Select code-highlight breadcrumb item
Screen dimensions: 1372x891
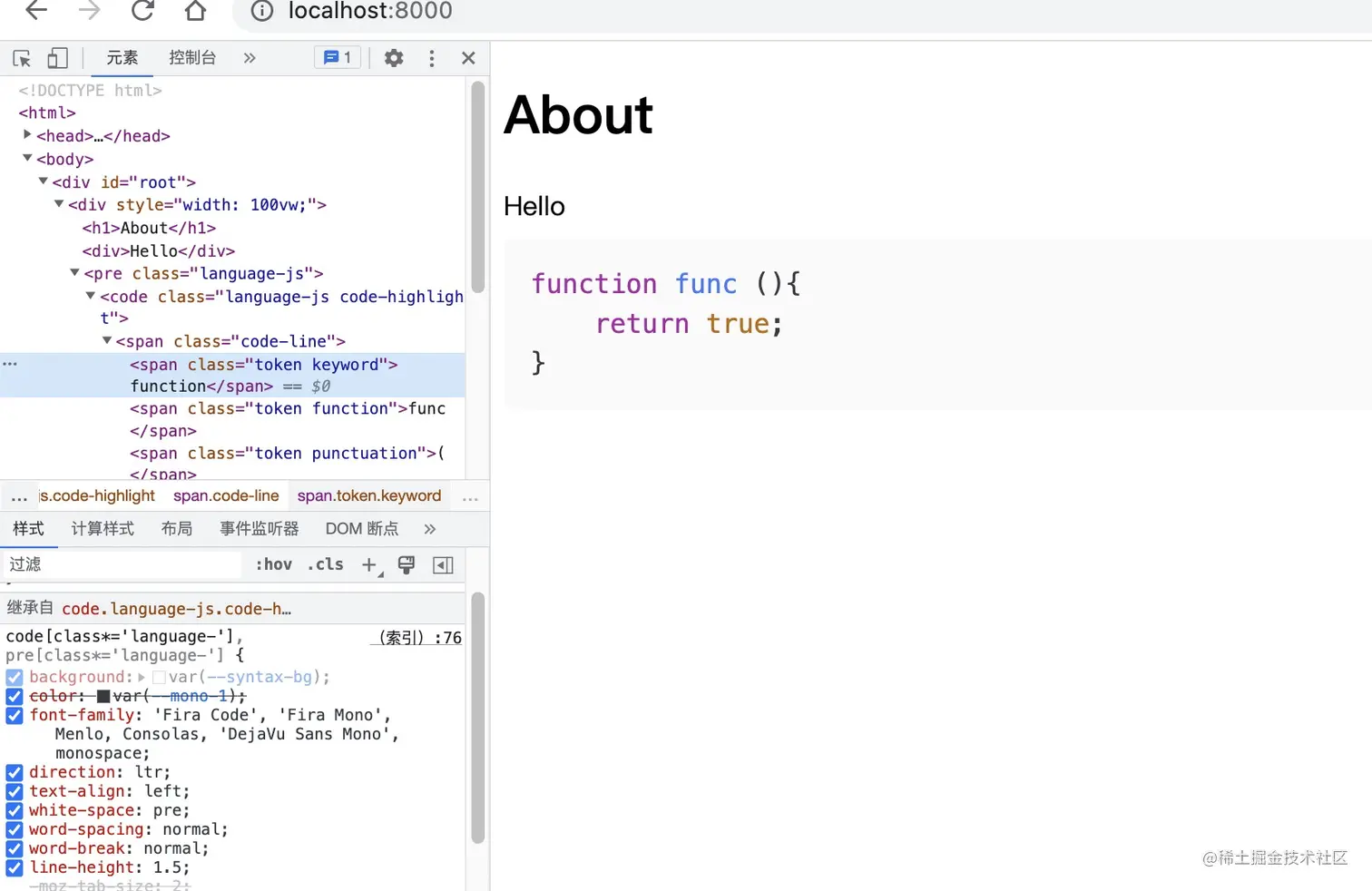97,496
